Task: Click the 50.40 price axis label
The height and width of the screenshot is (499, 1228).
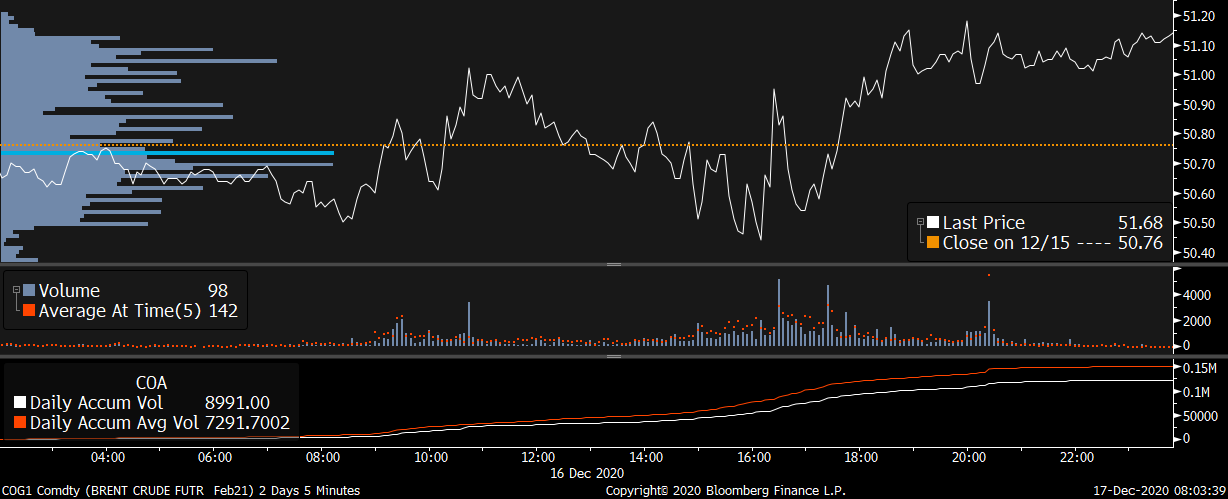Action: coord(1199,253)
